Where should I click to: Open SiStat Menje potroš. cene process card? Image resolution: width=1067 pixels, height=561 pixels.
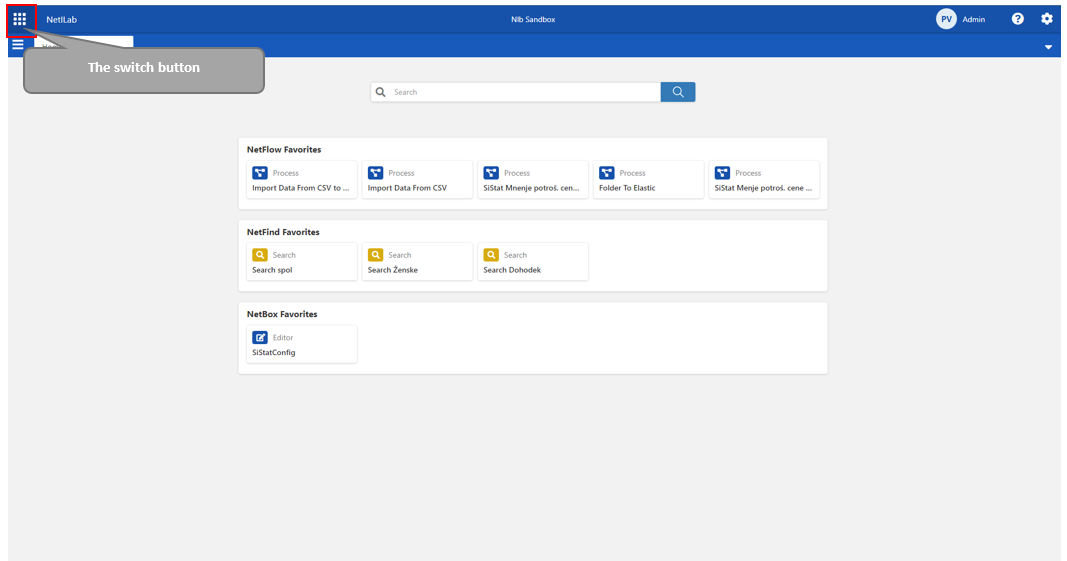764,180
